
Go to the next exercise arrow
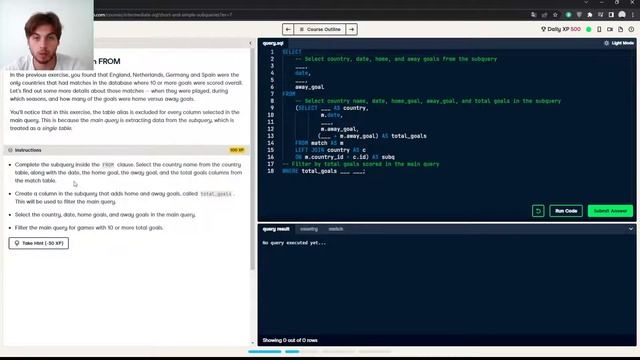click(x=351, y=29)
